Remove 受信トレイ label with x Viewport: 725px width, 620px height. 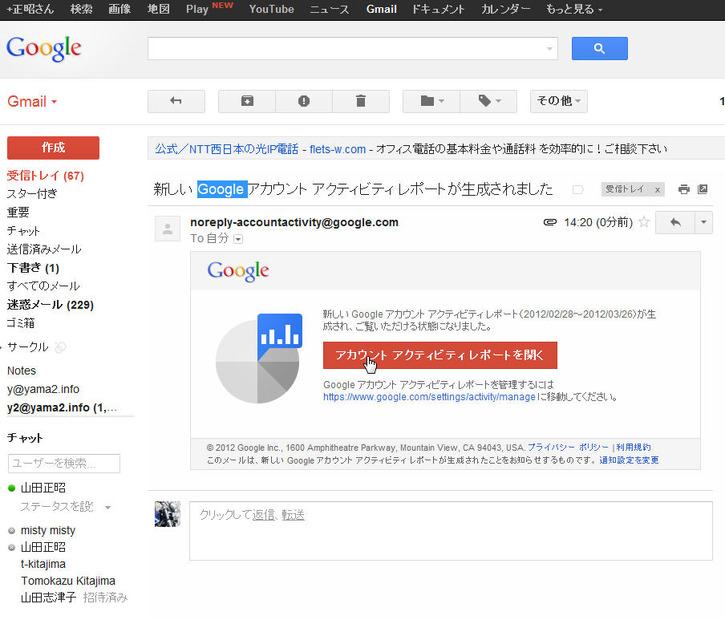click(x=657, y=190)
